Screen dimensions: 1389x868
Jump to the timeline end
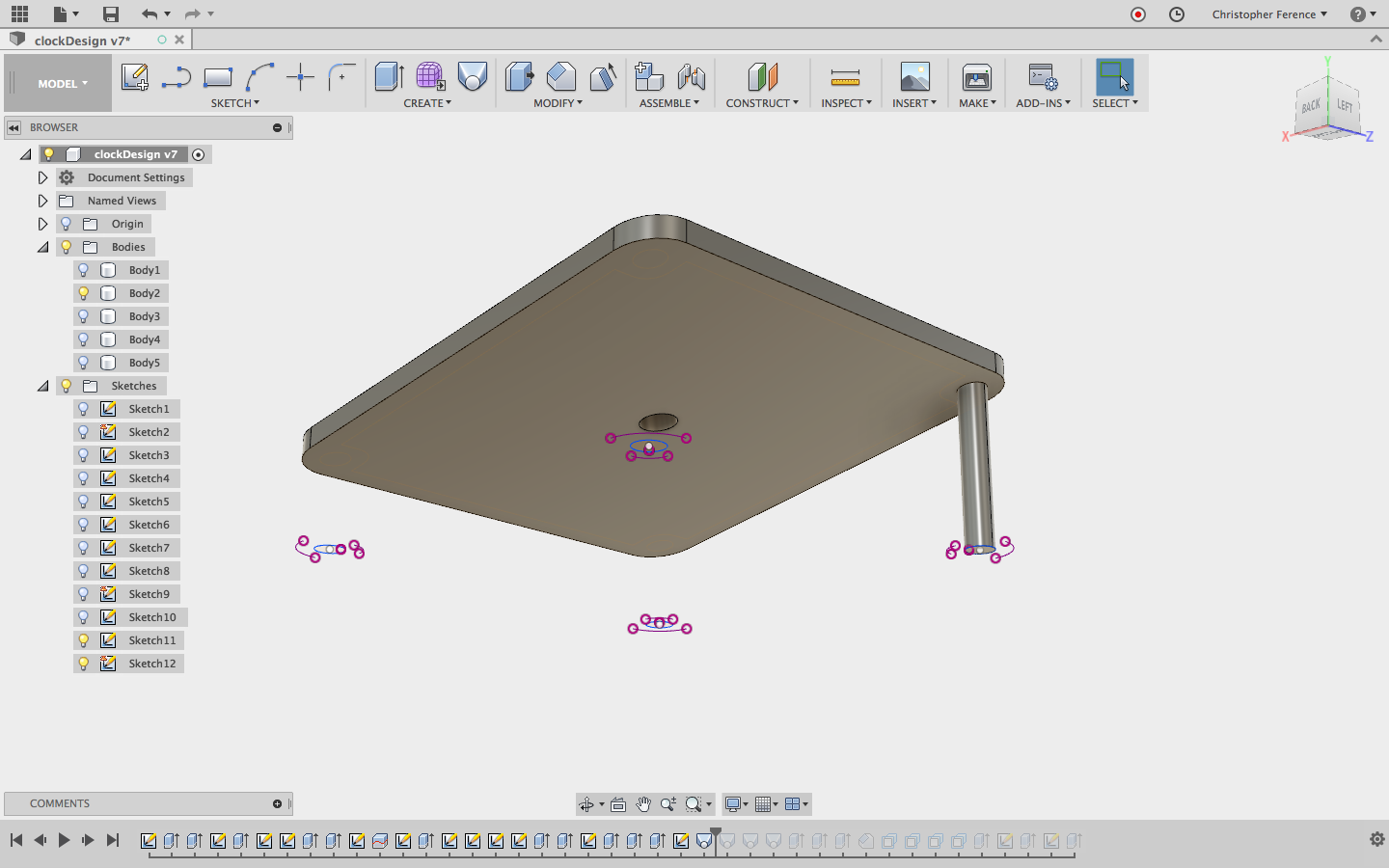113,840
